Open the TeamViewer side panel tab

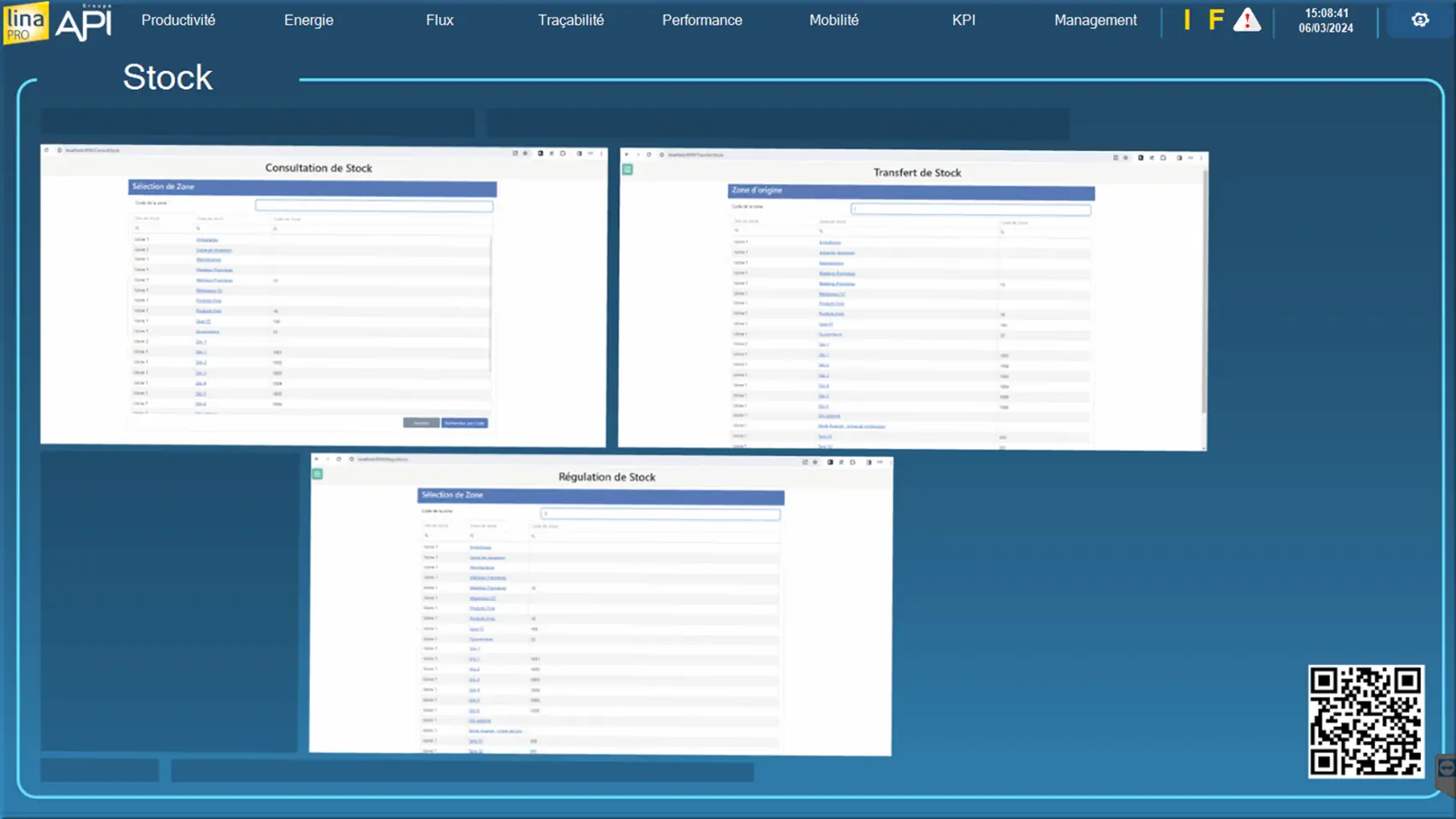[x=1447, y=768]
